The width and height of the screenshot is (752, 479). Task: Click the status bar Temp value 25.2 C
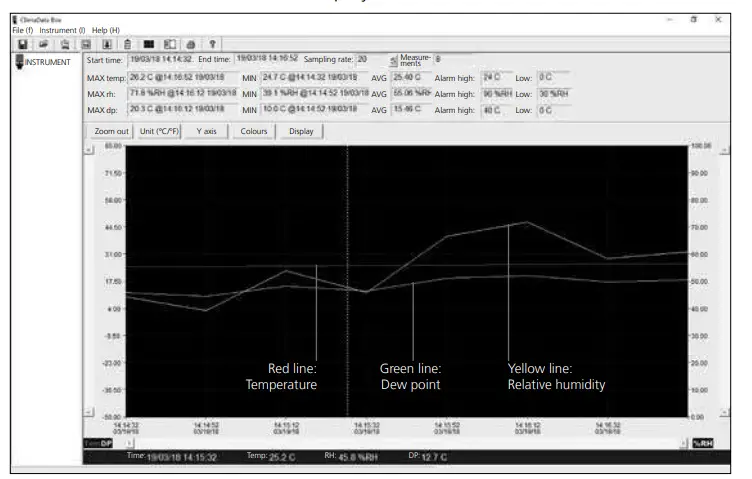coord(282,457)
